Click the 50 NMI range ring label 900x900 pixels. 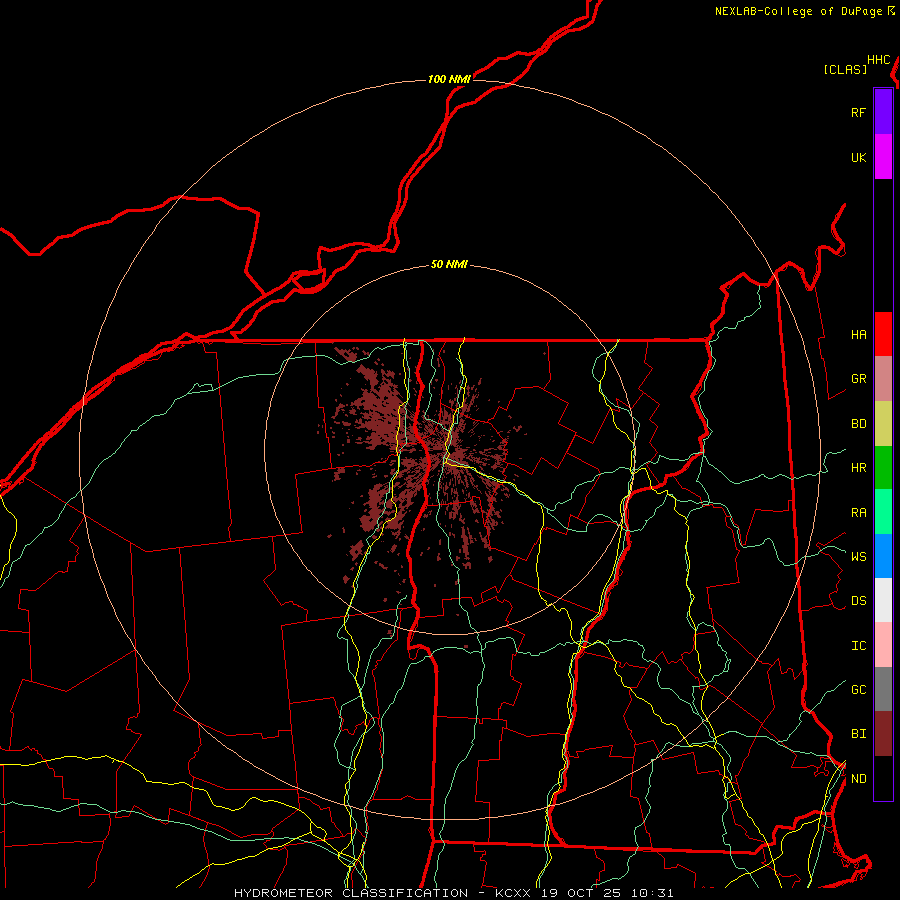point(449,264)
